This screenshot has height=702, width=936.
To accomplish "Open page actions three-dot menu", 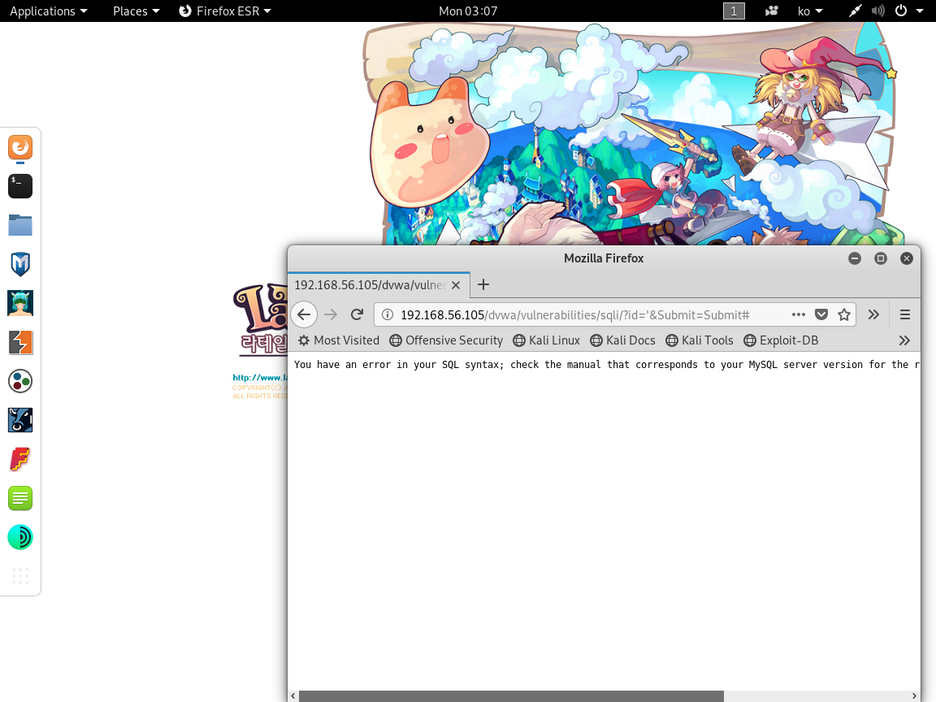I will click(798, 315).
